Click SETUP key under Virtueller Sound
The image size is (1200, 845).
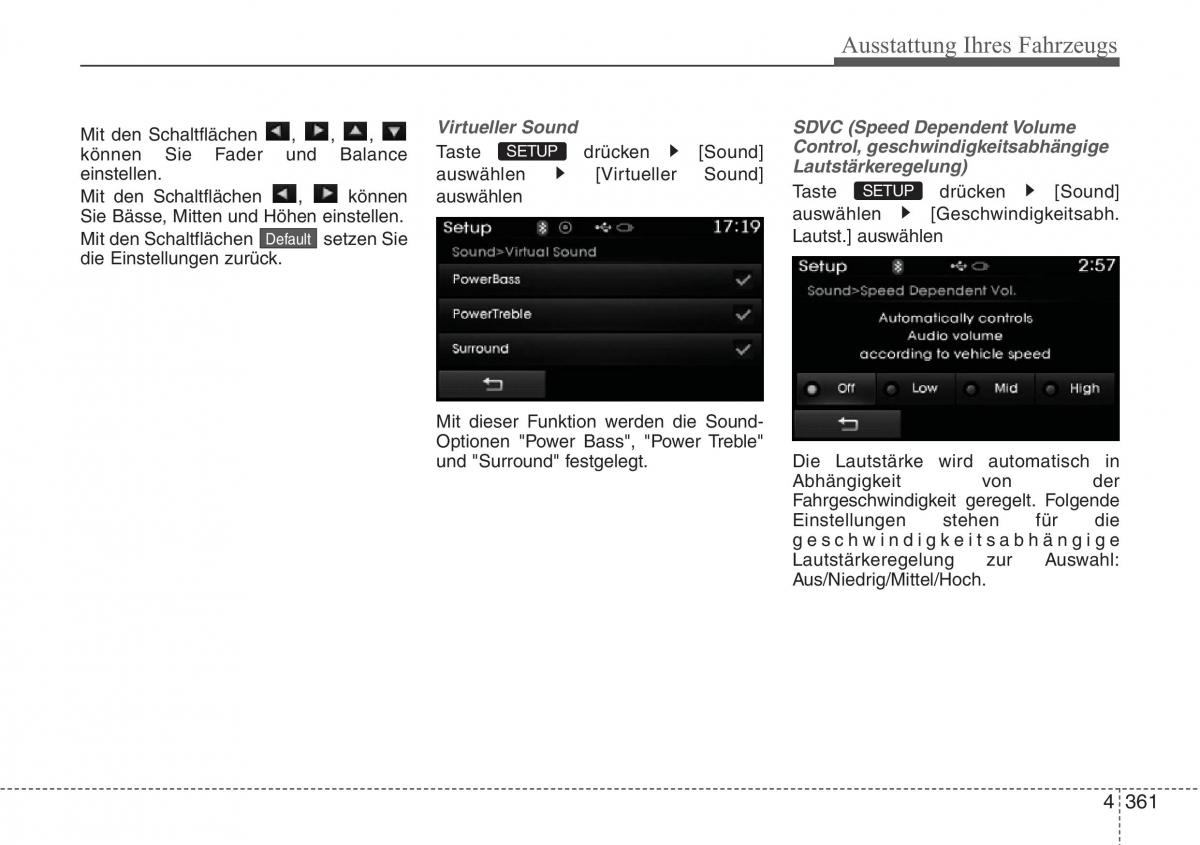pos(532,152)
